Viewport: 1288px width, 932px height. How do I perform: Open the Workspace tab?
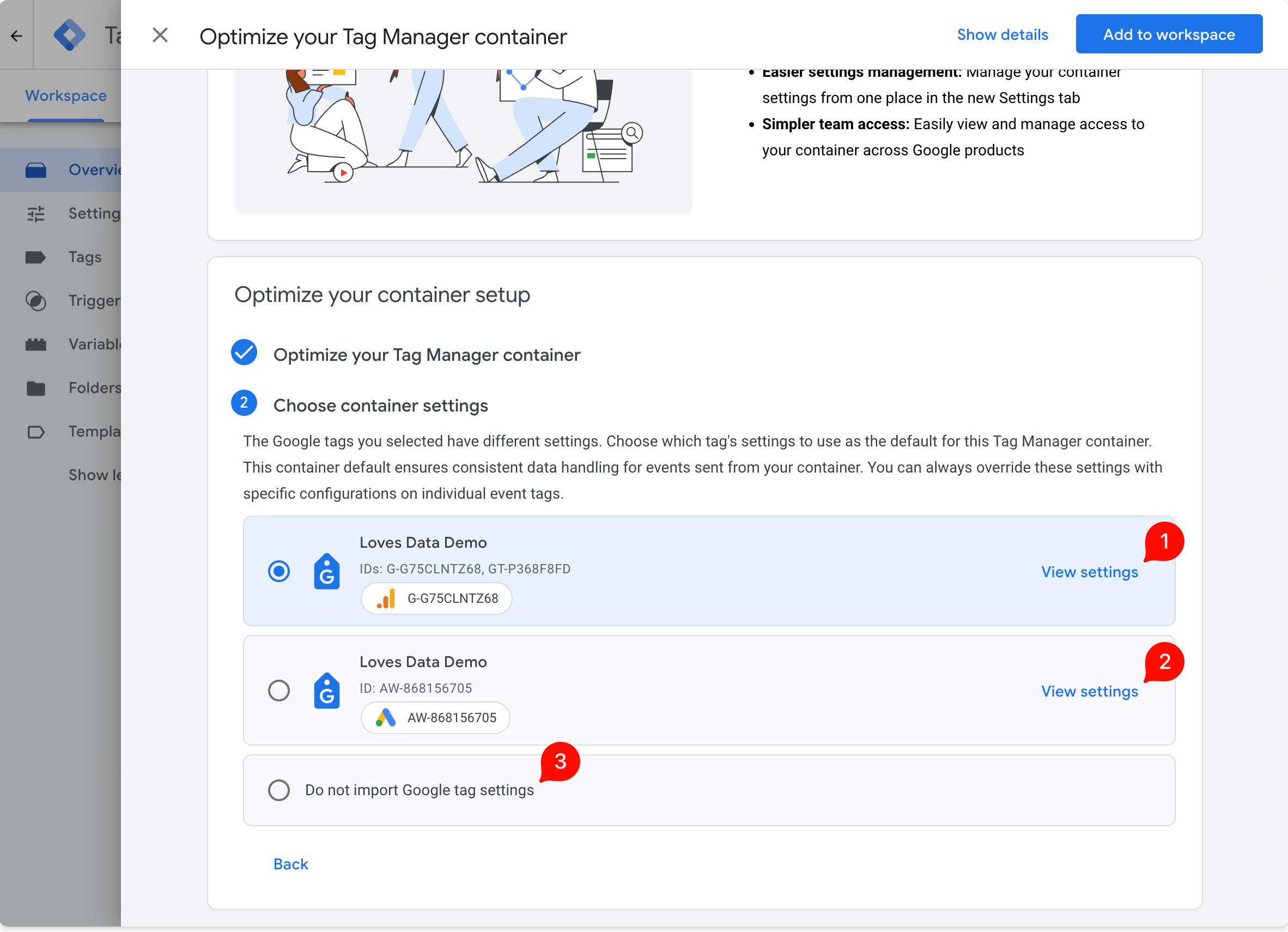pyautogui.click(x=66, y=95)
